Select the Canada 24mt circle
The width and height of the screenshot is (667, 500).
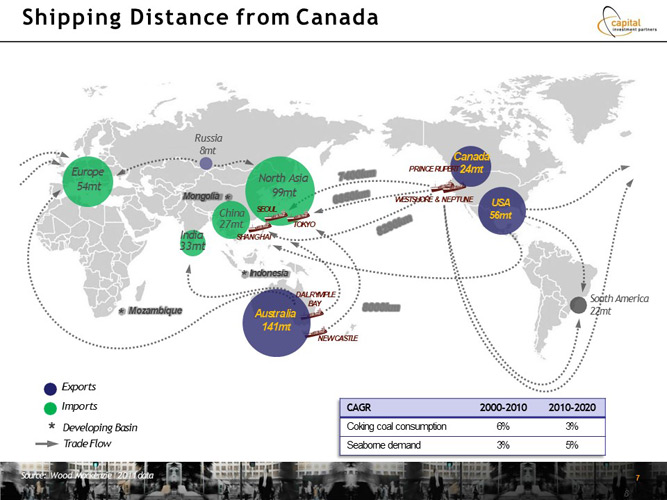point(468,165)
